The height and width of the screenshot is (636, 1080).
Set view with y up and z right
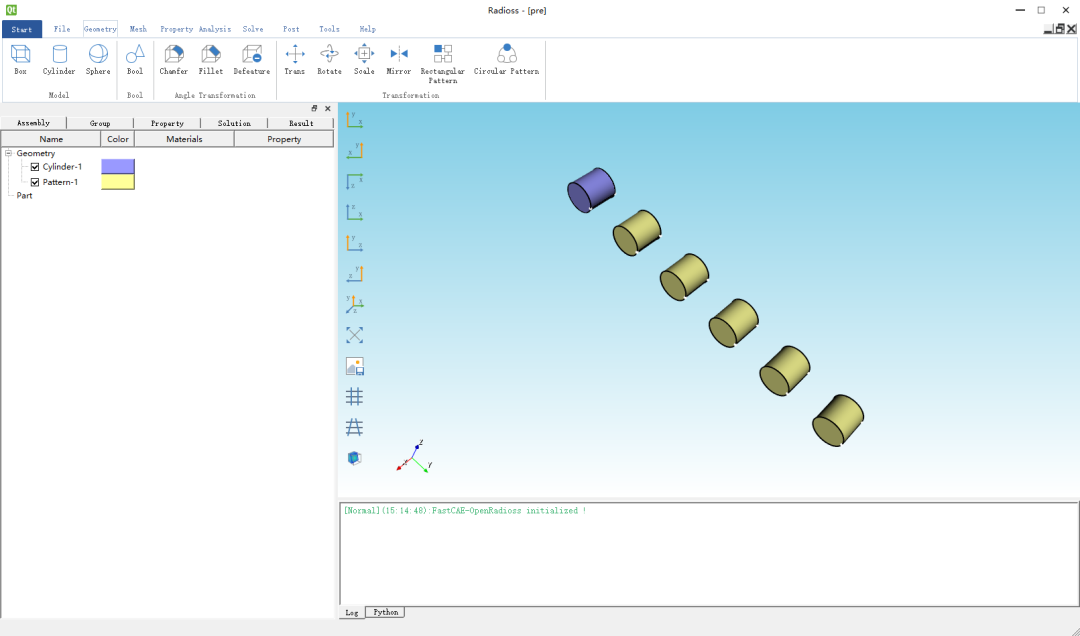point(354,243)
